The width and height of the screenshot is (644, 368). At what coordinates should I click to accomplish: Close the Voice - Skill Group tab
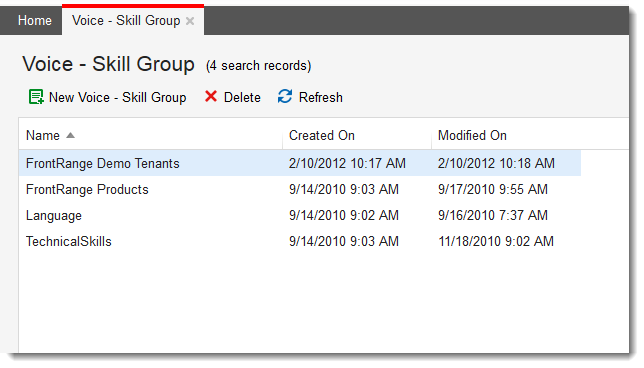190,21
